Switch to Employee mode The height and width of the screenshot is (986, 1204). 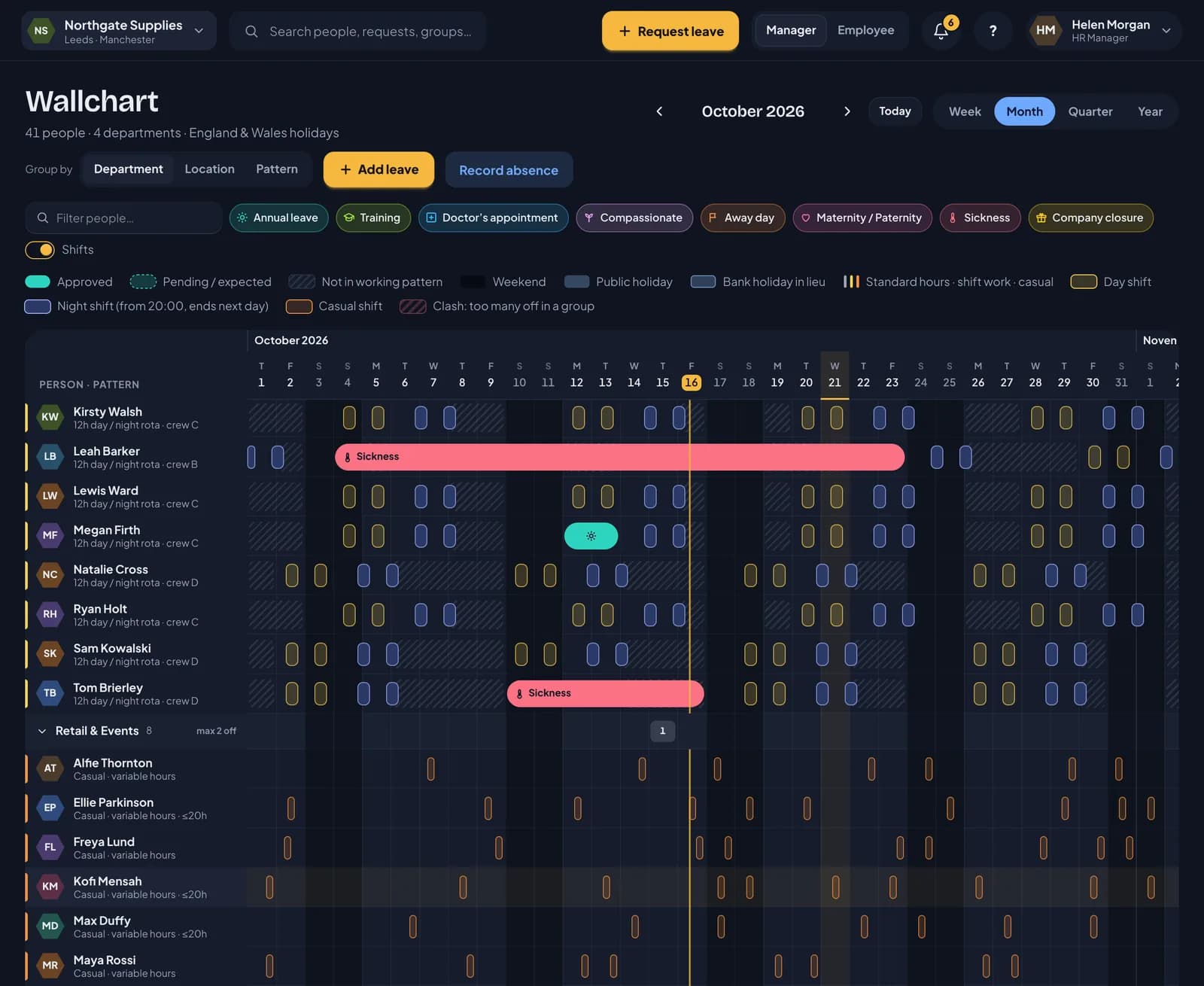[x=865, y=31]
